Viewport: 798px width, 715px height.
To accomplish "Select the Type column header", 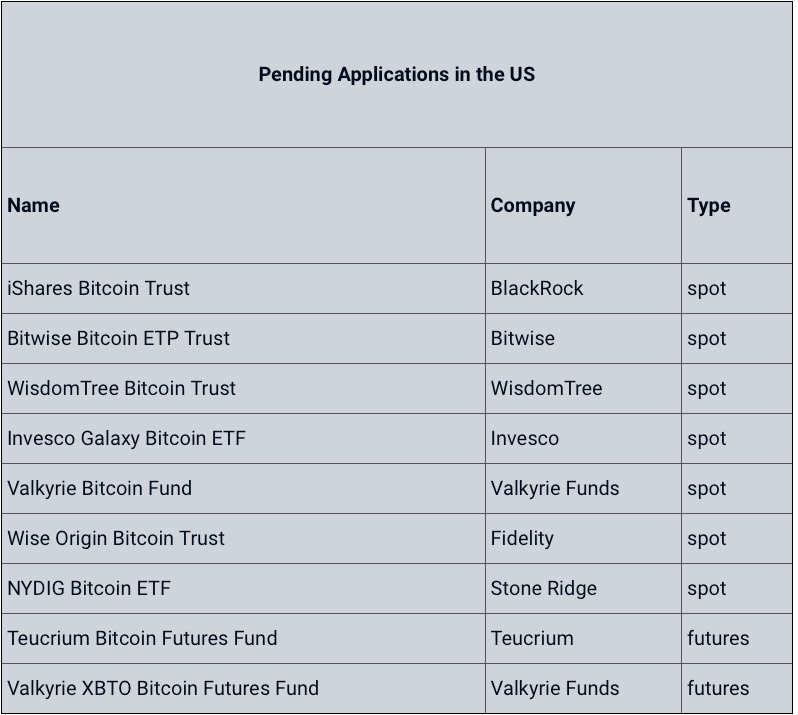I will pos(708,206).
